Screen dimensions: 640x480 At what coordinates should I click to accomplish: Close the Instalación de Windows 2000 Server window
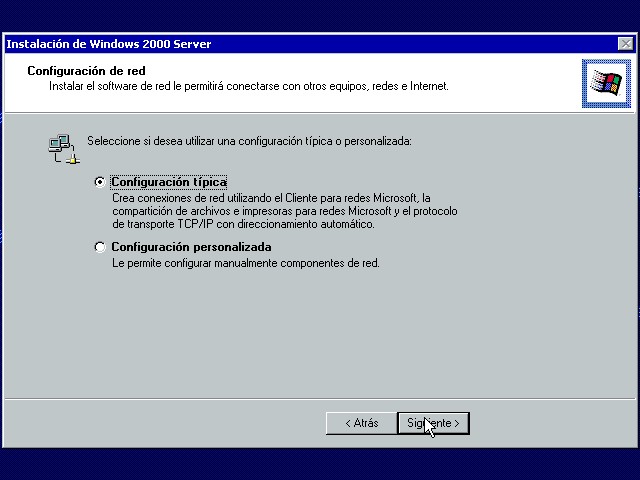(x=625, y=44)
